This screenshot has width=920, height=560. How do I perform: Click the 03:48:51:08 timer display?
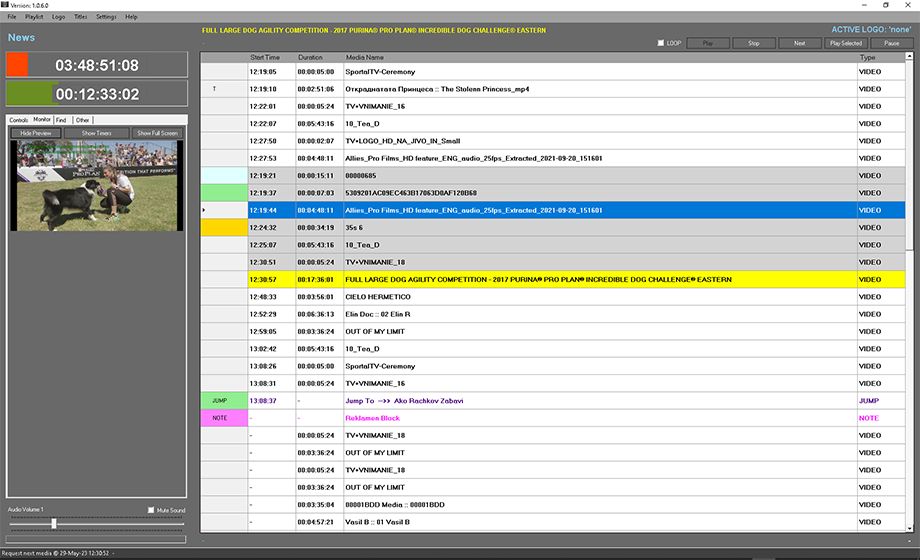97,65
